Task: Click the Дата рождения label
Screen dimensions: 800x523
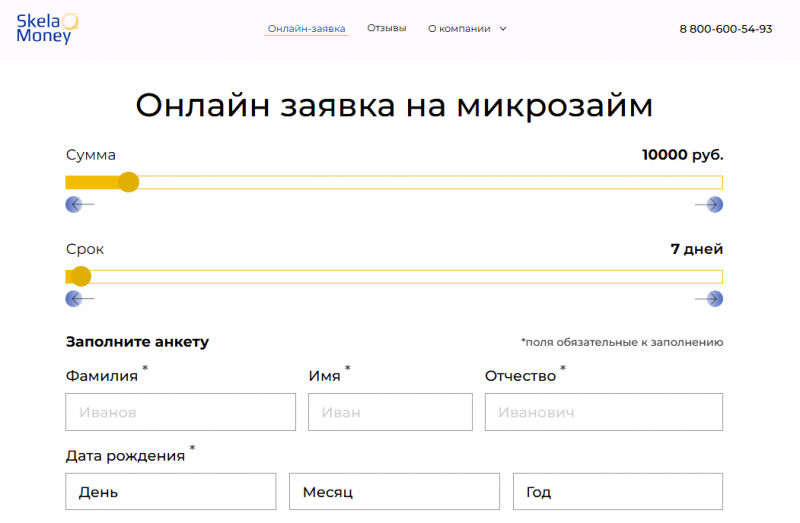Action: point(126,456)
